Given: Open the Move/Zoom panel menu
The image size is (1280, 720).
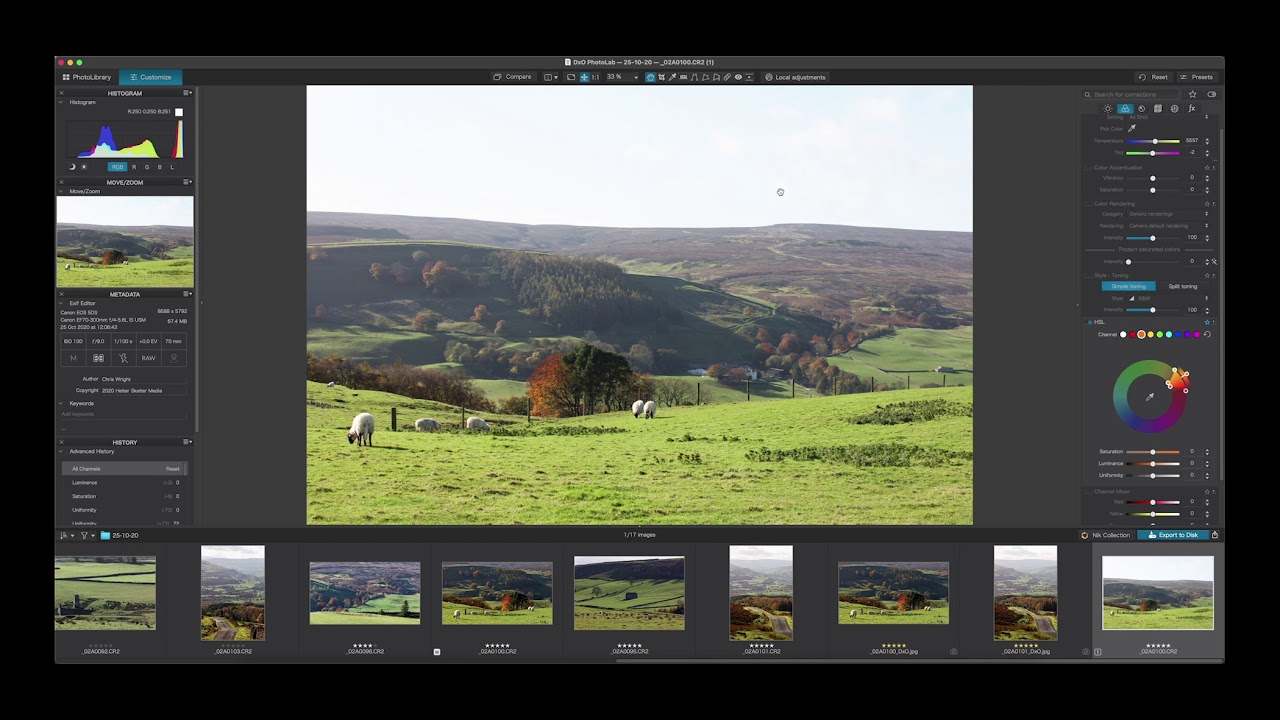Looking at the screenshot, I should coord(187,182).
